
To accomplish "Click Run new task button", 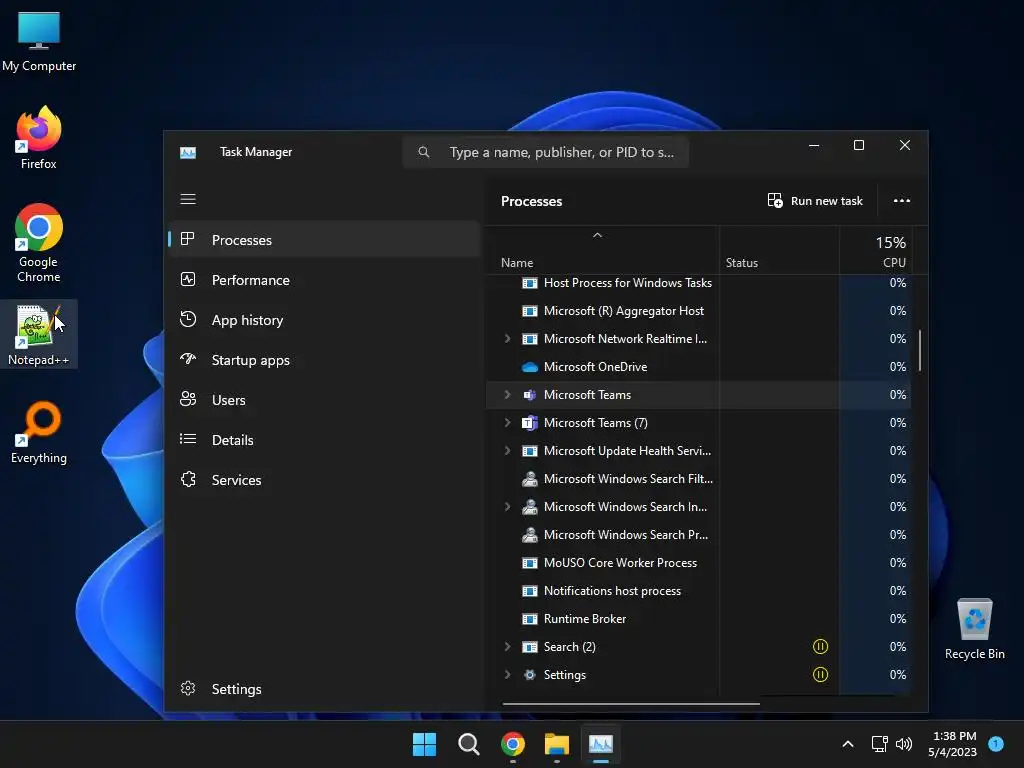I will point(815,200).
